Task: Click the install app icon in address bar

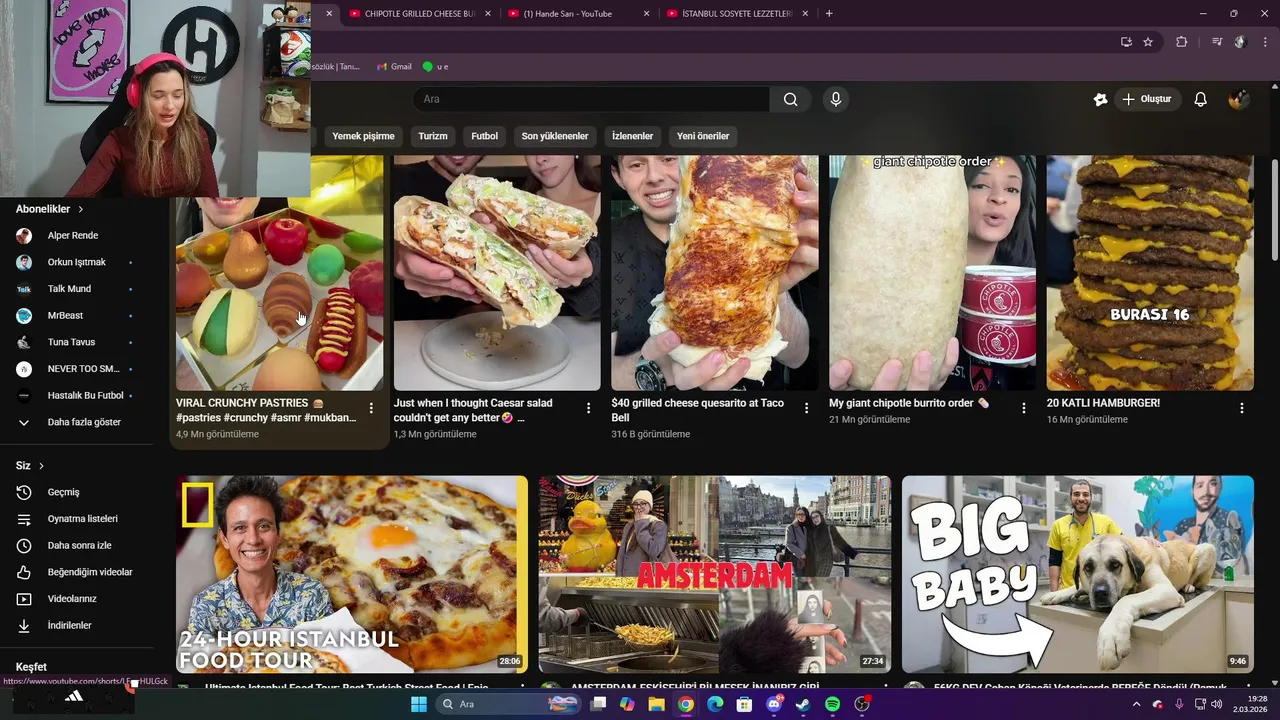Action: coord(1126,42)
